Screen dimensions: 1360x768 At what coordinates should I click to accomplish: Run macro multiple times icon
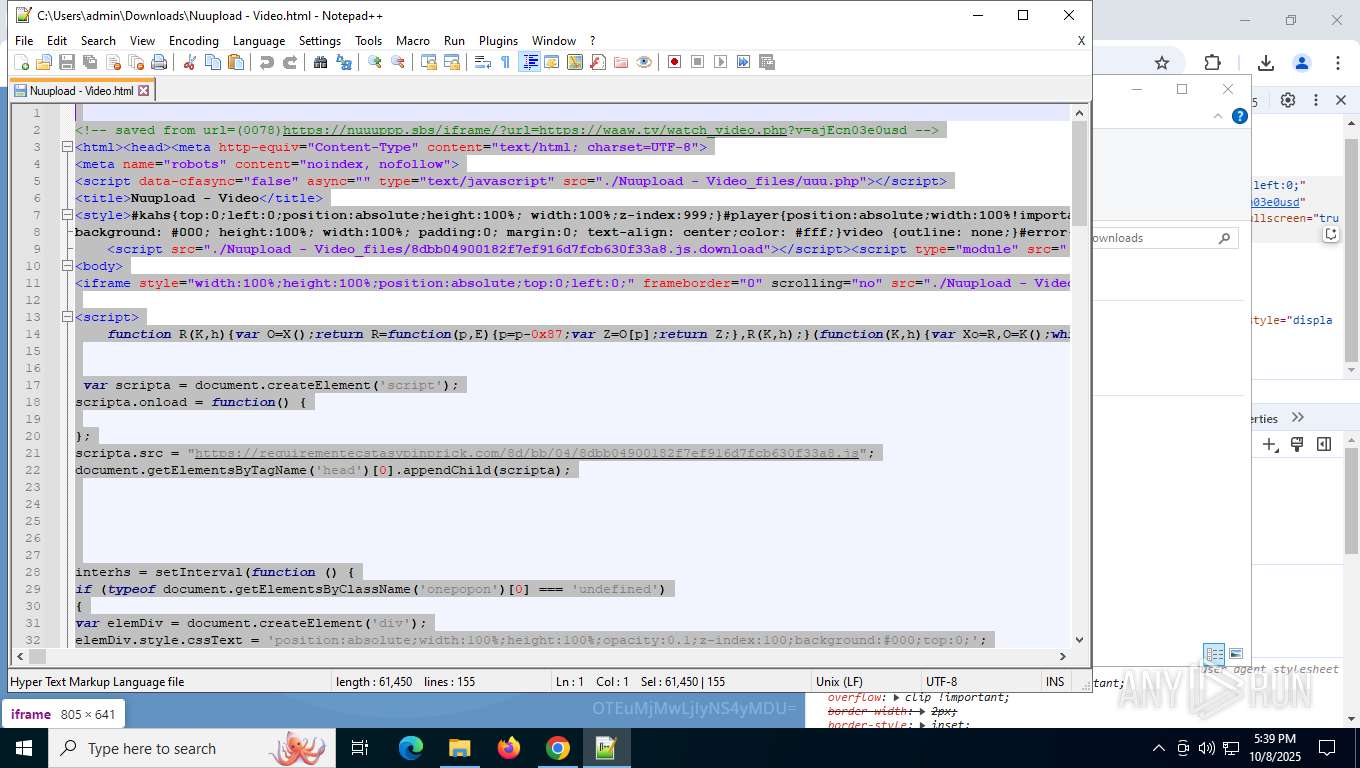(x=743, y=62)
